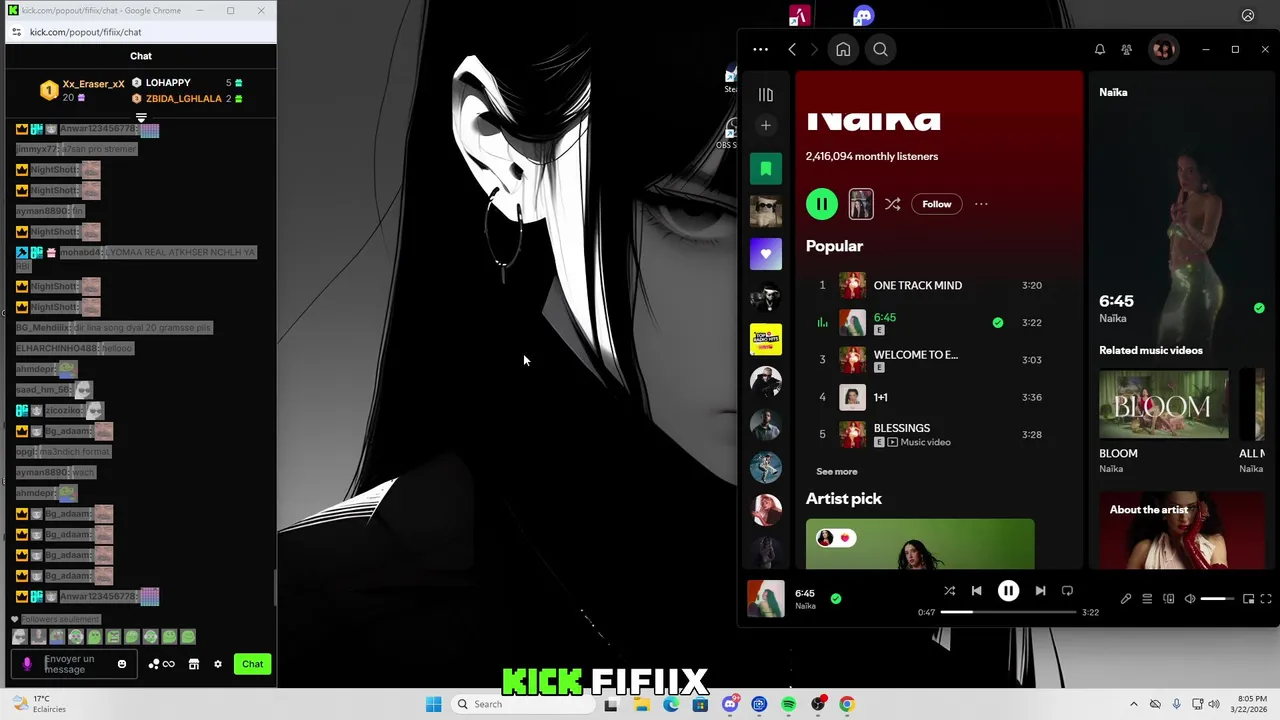
Task: Open Spotify notifications bell
Action: point(1100,49)
